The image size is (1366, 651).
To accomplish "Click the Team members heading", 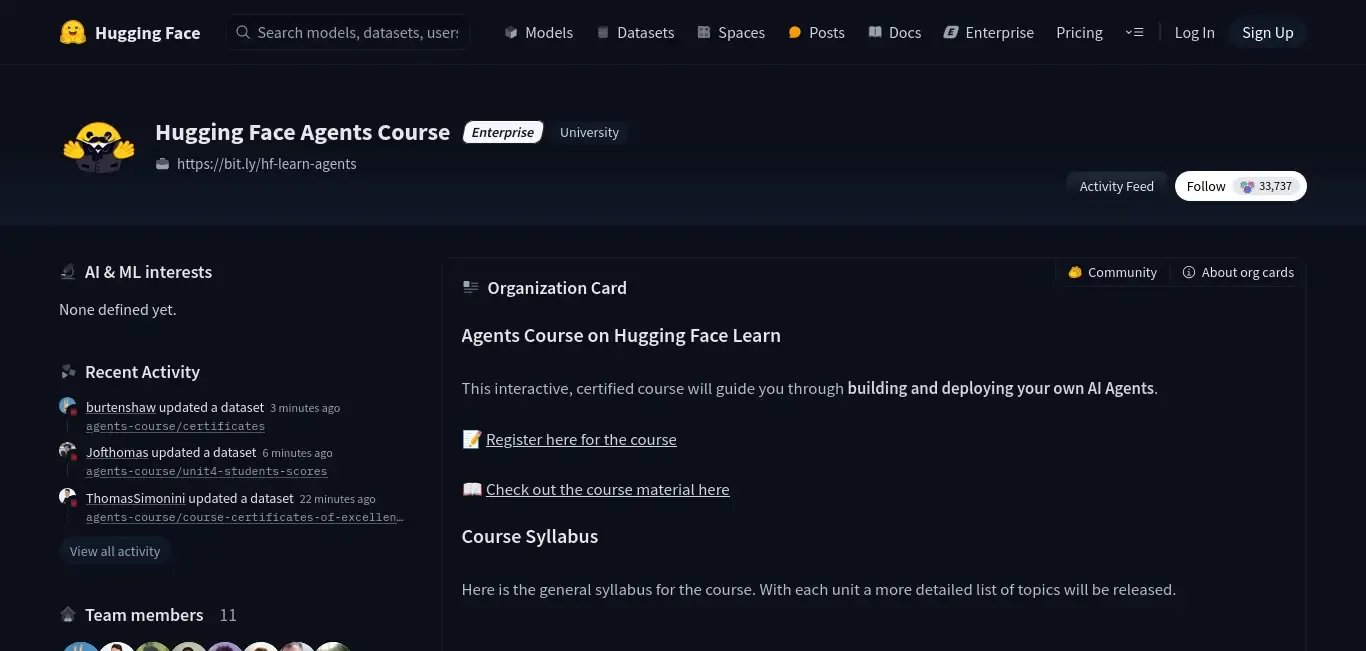I will tap(144, 615).
